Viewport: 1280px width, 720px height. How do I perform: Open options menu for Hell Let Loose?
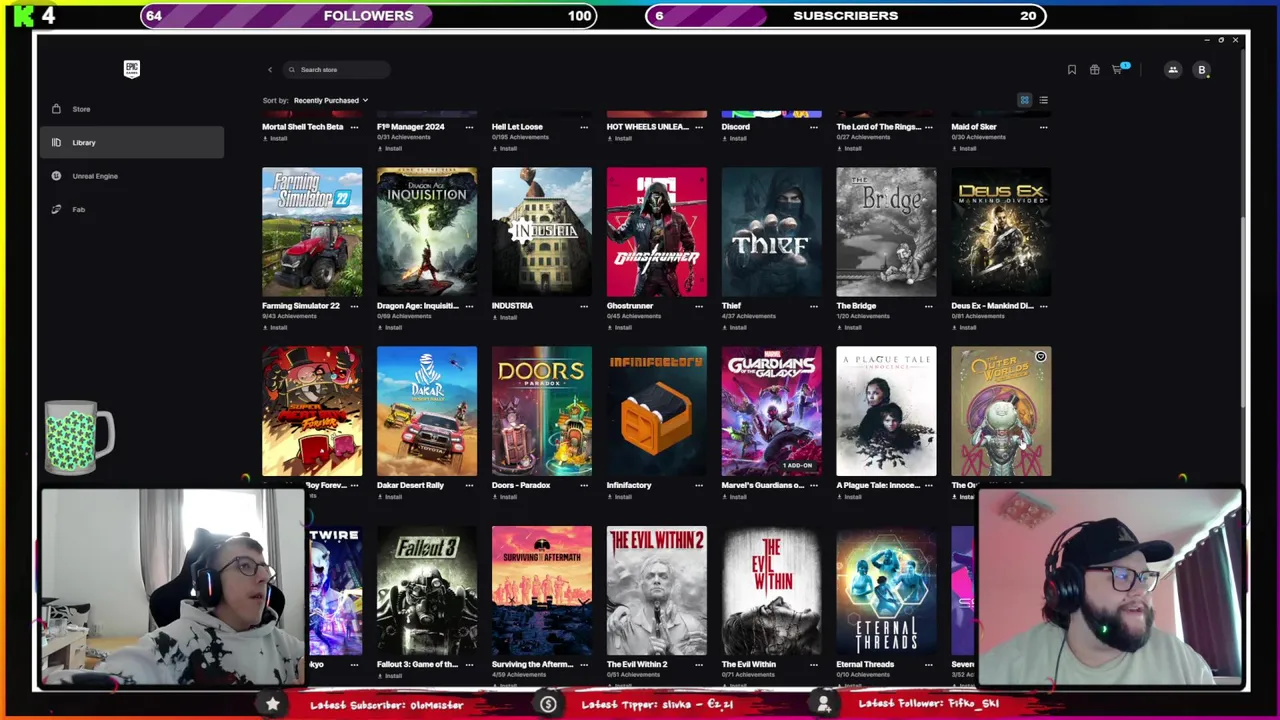[584, 127]
